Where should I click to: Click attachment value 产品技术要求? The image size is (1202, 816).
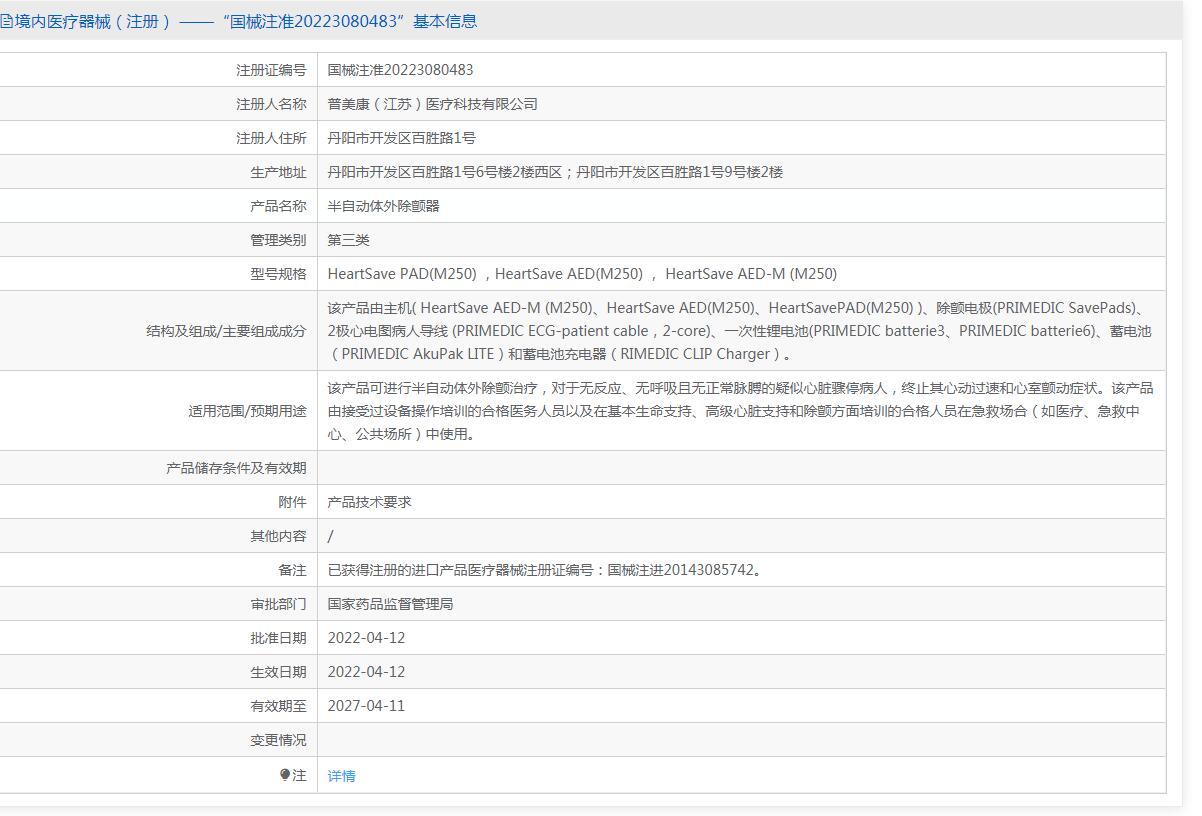point(369,502)
